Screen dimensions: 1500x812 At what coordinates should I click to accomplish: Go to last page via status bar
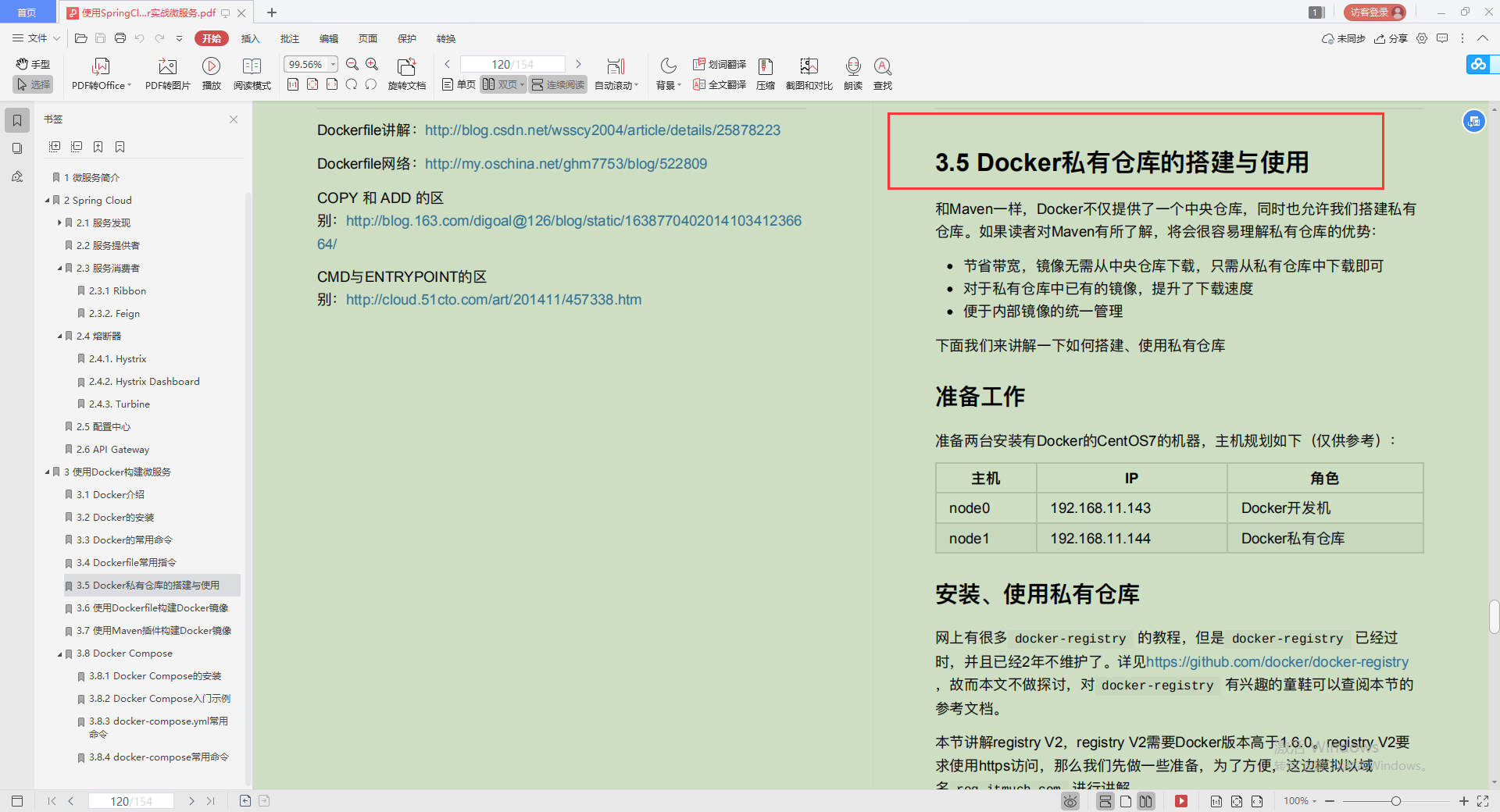point(210,801)
